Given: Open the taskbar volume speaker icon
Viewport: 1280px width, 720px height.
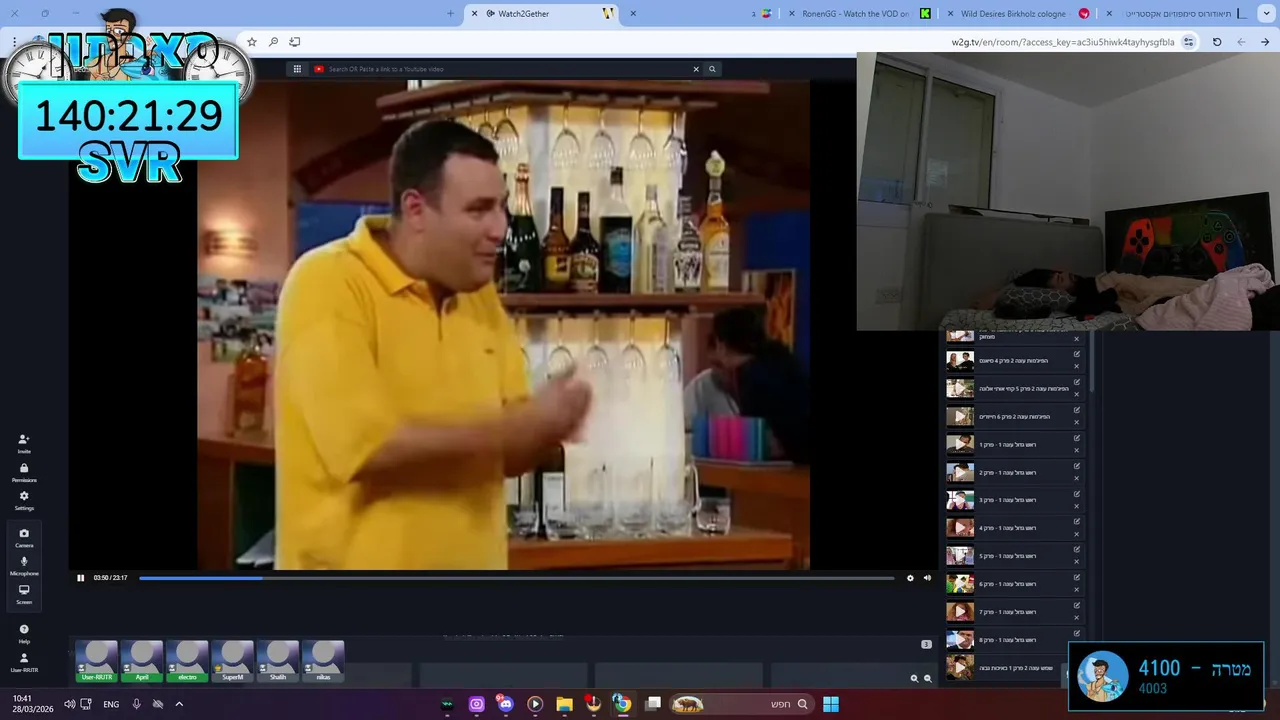Looking at the screenshot, I should point(69,704).
